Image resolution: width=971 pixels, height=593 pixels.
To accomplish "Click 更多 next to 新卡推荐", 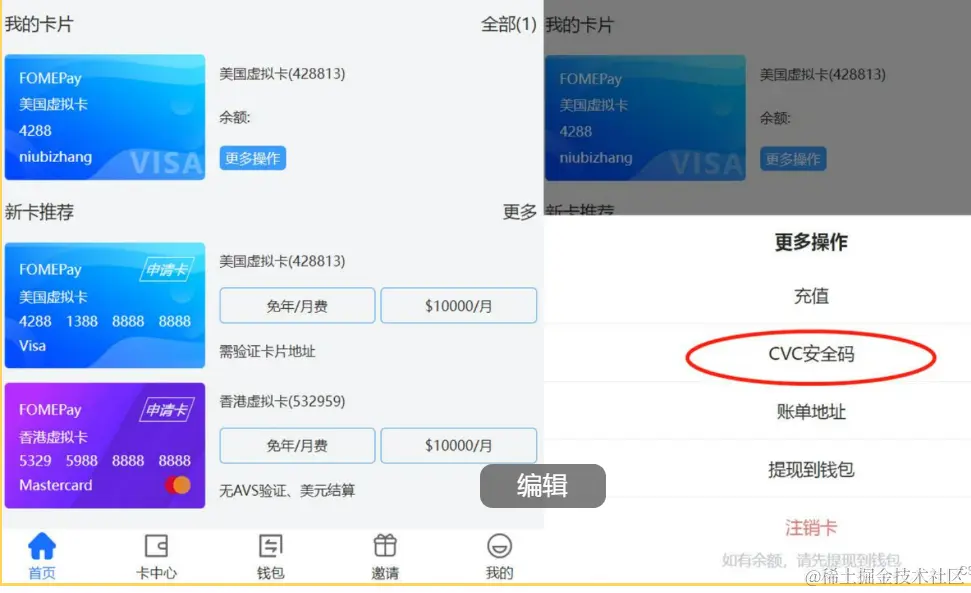I will (x=520, y=212).
